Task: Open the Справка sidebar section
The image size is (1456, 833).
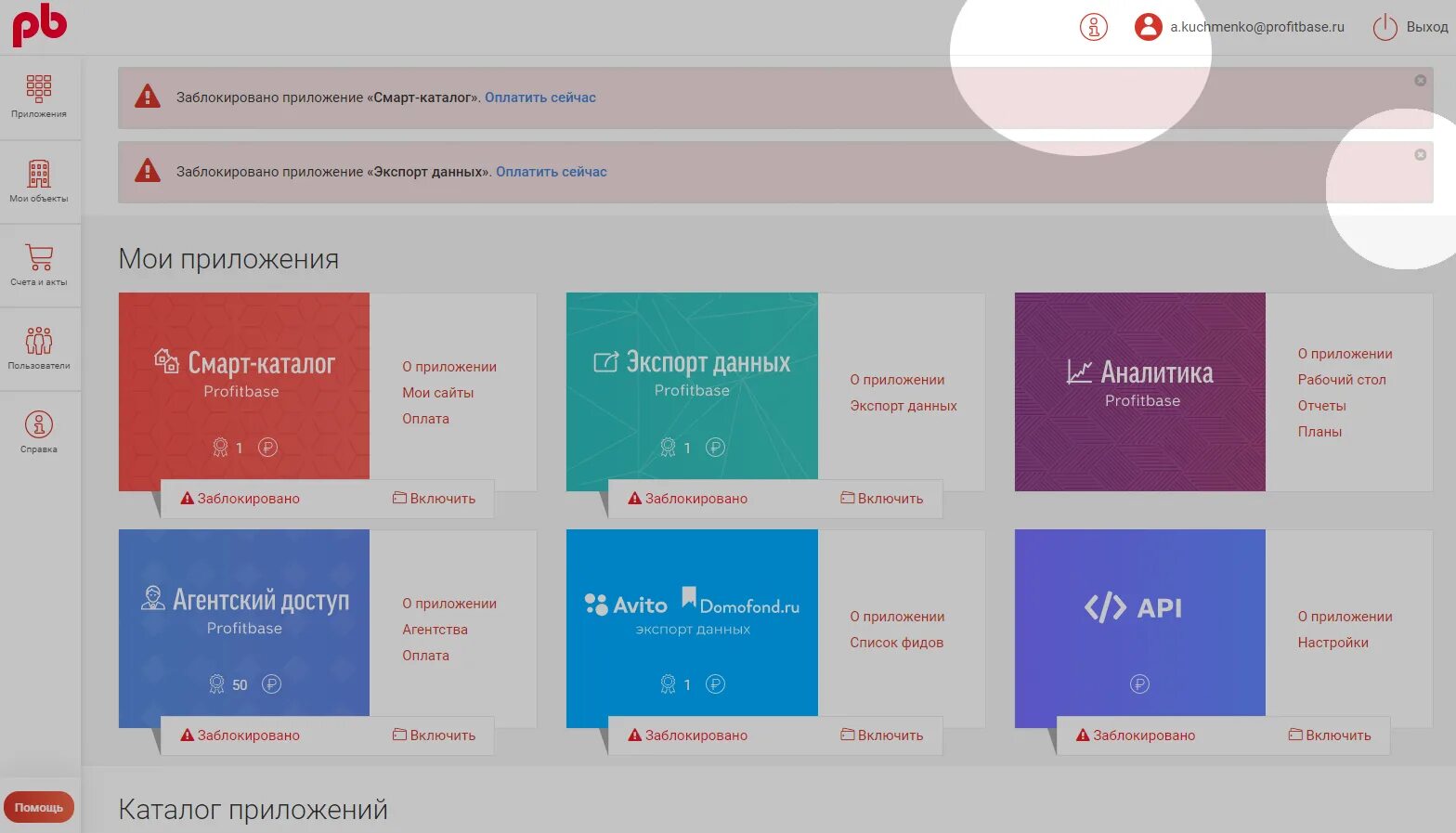Action: 39,432
